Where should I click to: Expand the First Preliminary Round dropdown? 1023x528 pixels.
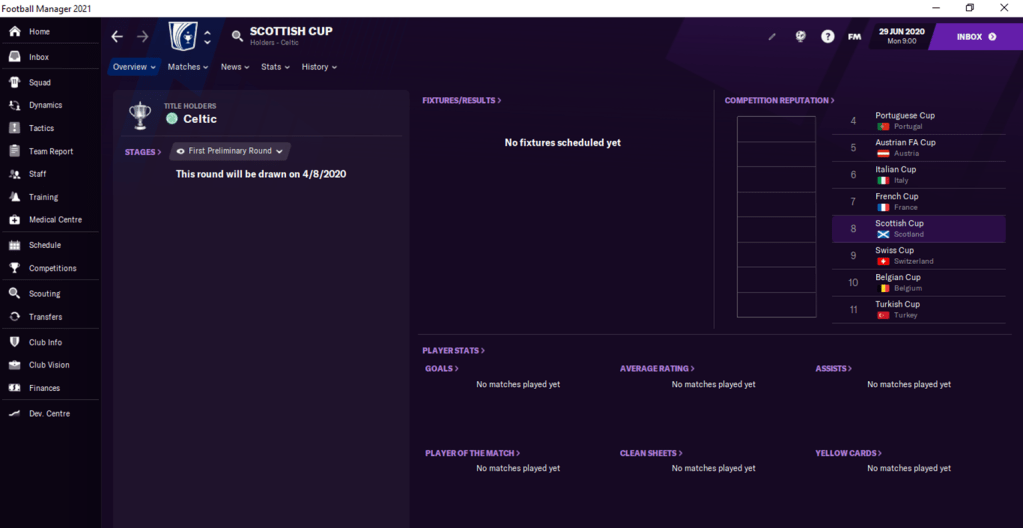[230, 151]
